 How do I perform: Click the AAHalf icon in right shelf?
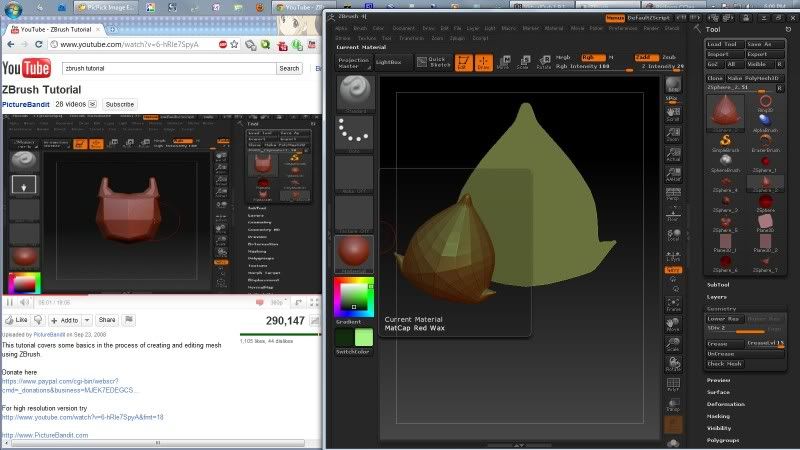coord(673,174)
